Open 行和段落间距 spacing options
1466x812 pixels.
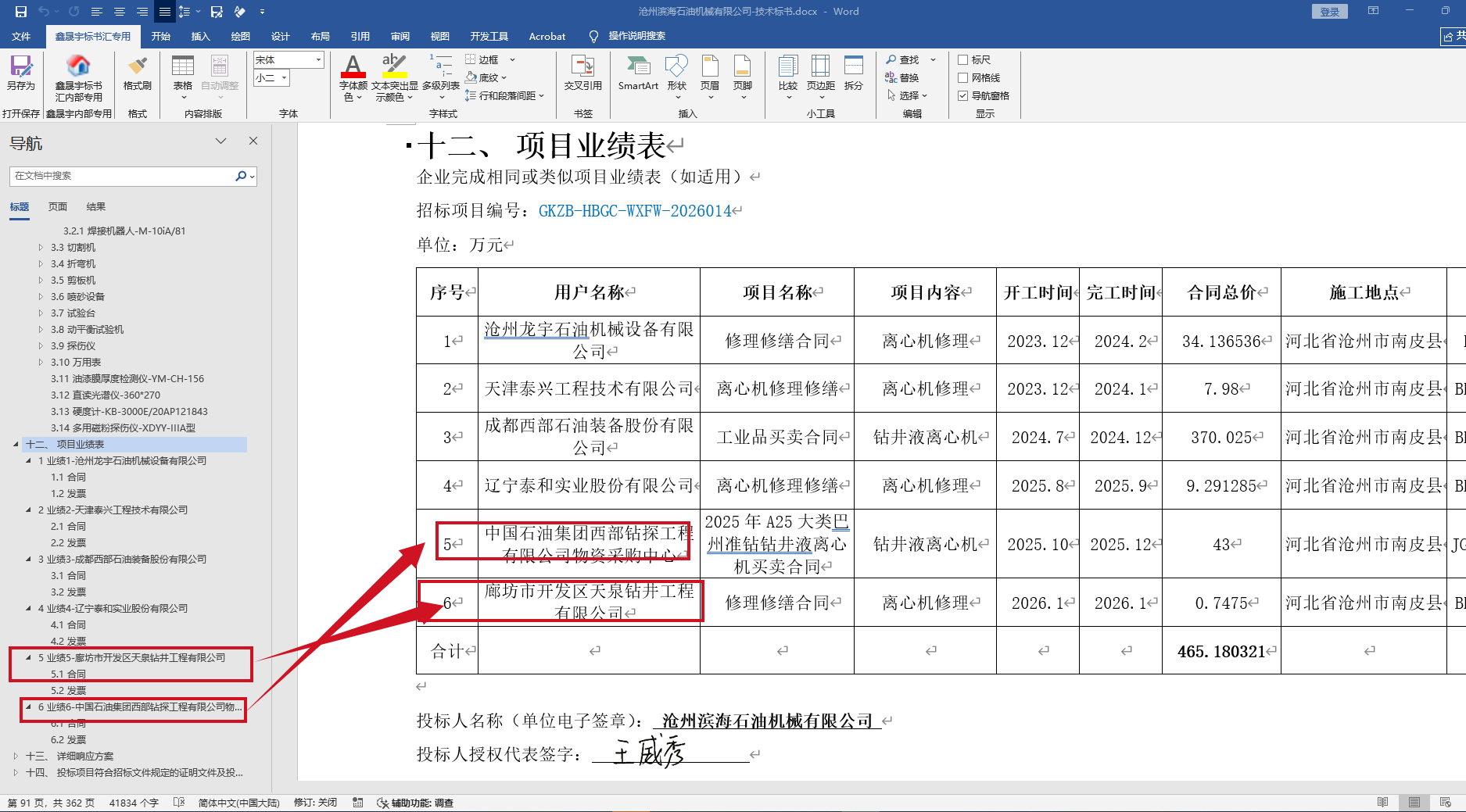[x=504, y=95]
